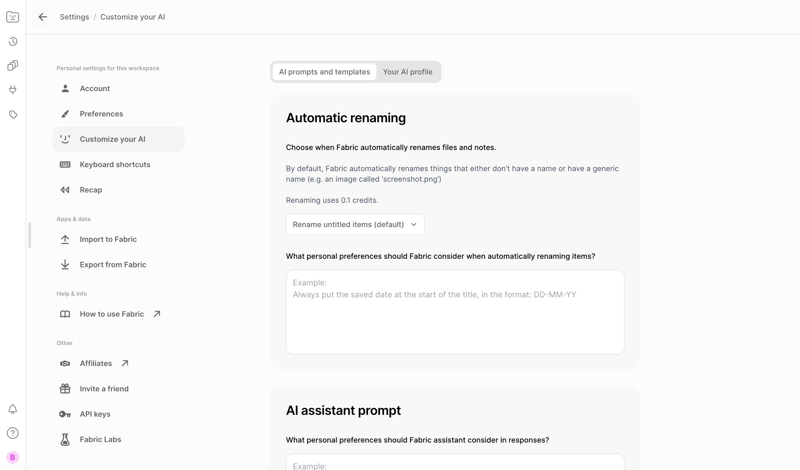Click the help question mark icon

[13, 433]
